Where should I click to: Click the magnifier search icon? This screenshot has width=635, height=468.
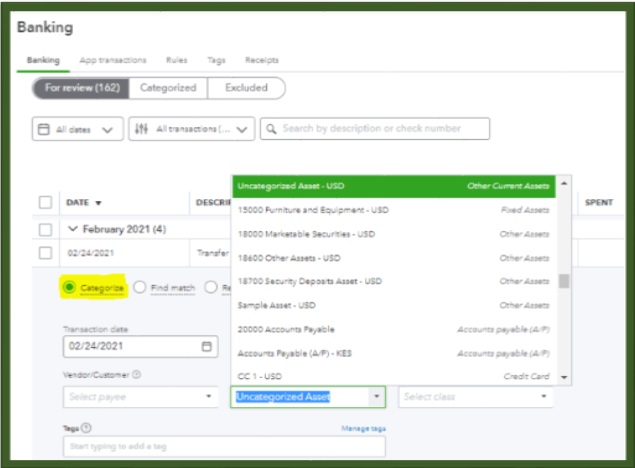tap(271, 129)
